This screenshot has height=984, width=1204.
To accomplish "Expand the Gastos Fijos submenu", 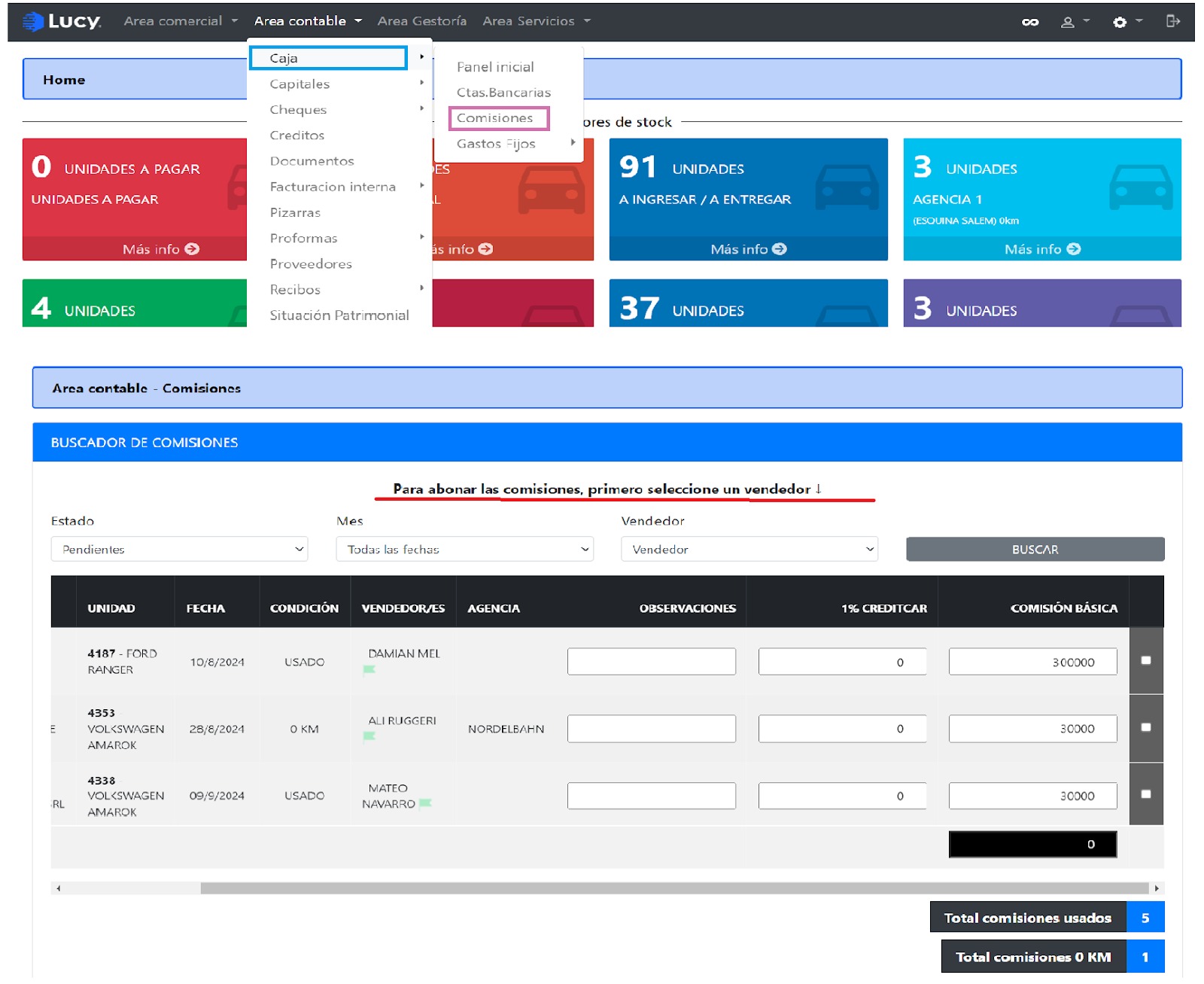I will pos(509,143).
